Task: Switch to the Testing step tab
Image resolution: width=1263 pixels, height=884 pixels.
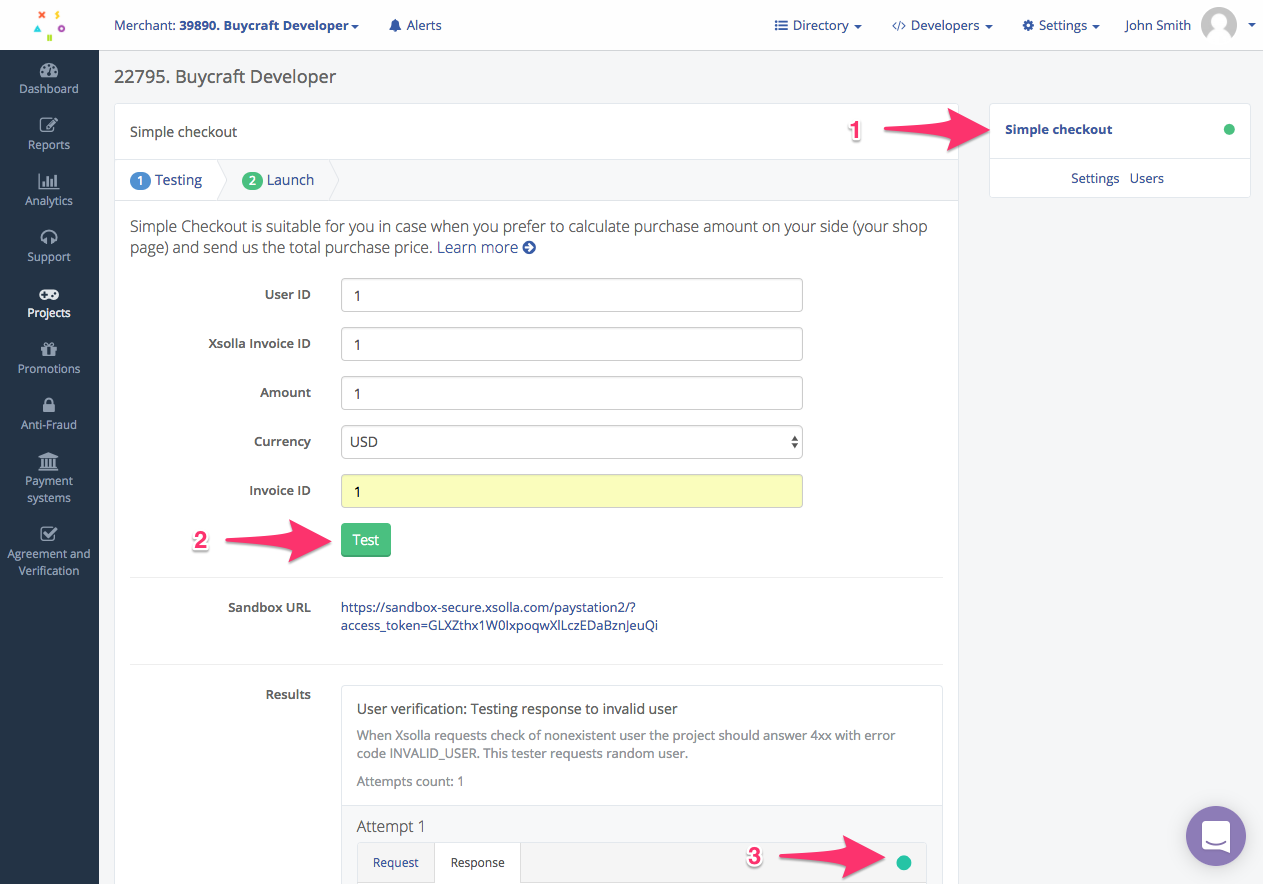Action: 167,180
